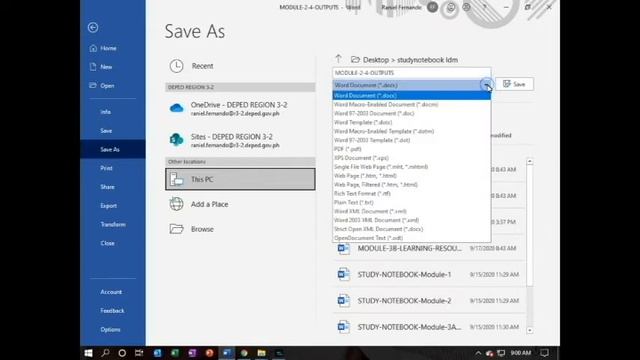Image resolution: width=640 pixels, height=360 pixels.
Task: Open the Transform section
Action: [113, 224]
